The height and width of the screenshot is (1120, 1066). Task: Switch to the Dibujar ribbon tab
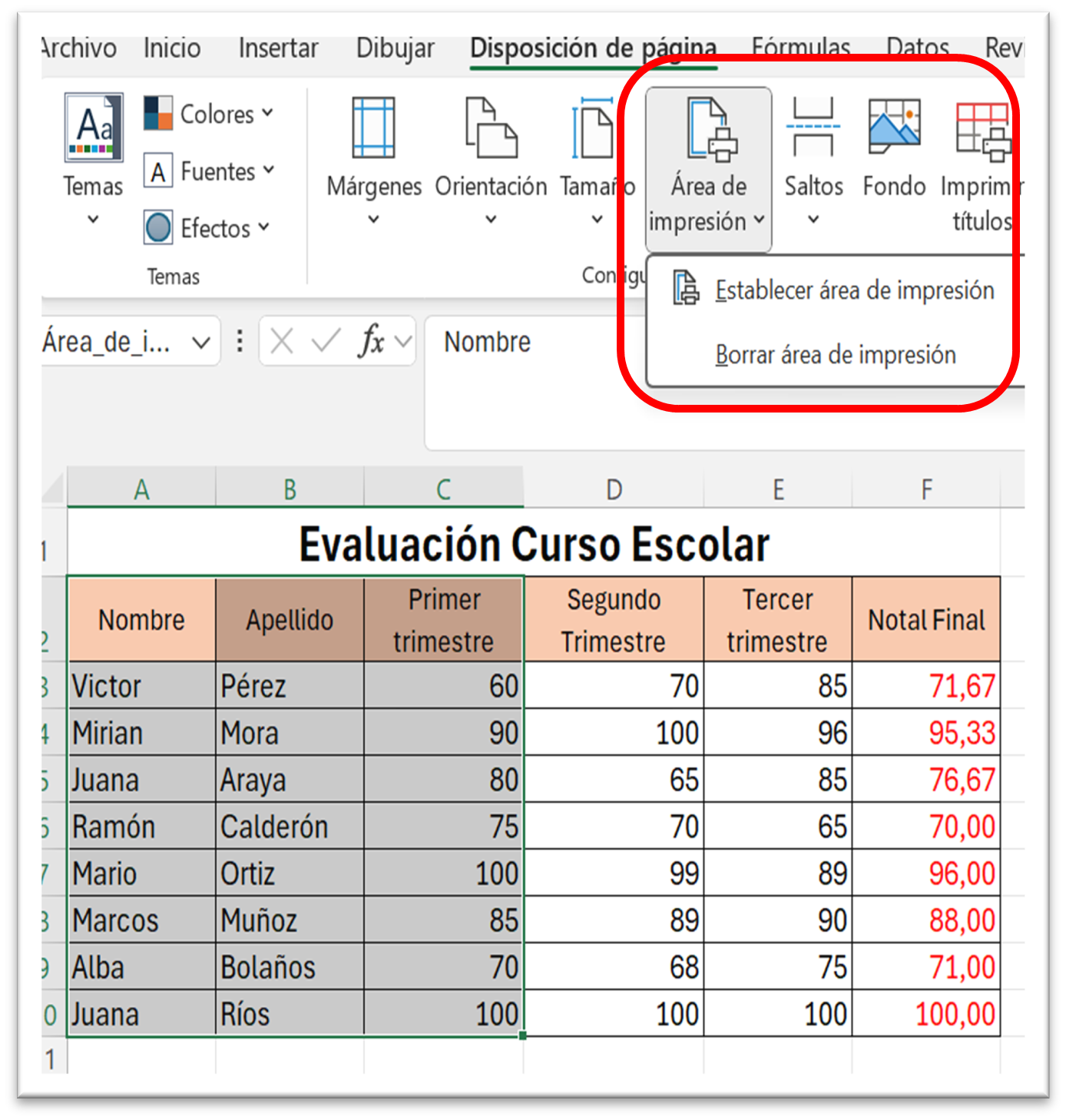pyautogui.click(x=395, y=48)
